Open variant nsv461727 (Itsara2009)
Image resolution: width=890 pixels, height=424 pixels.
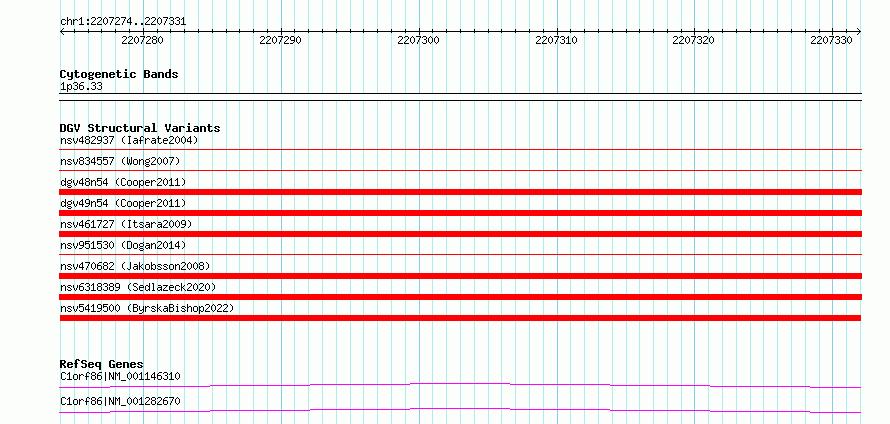point(126,224)
